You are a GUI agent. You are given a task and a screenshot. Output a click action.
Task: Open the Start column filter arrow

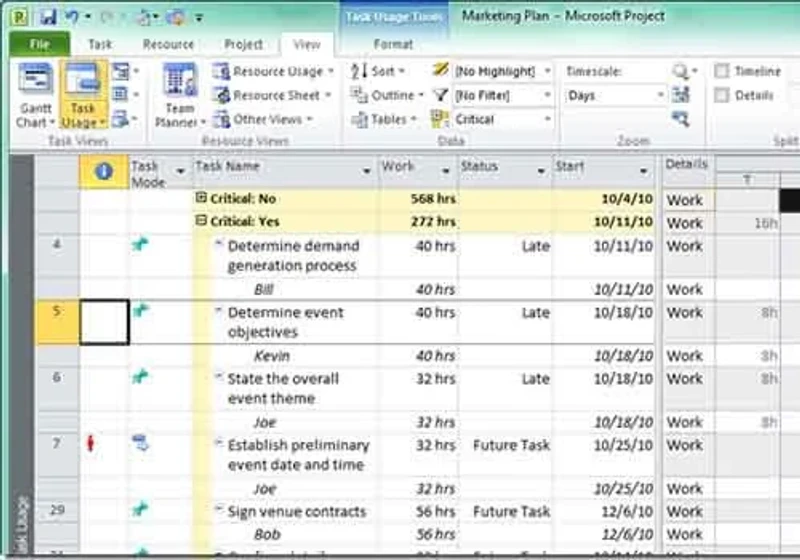(x=643, y=171)
